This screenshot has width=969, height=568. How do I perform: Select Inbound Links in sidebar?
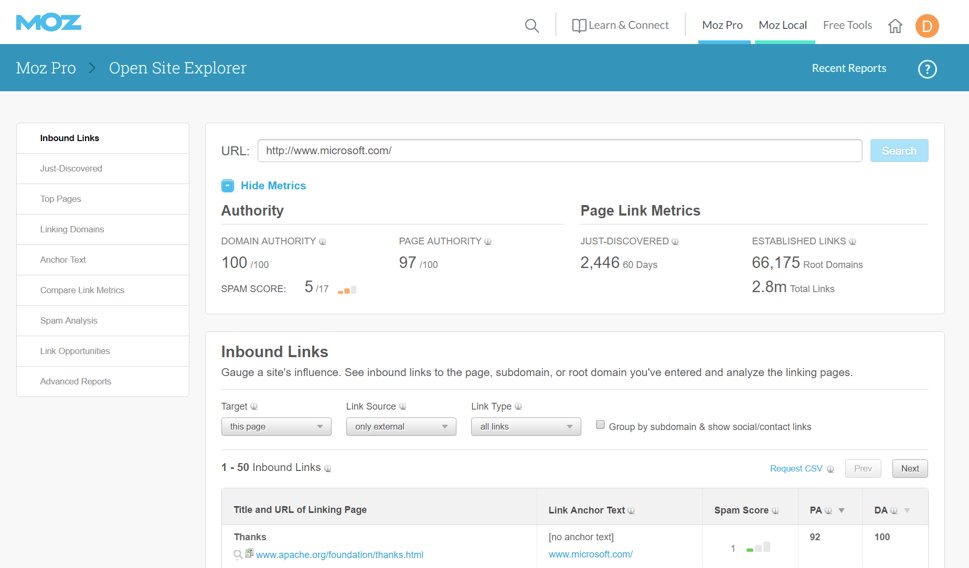[x=103, y=138]
